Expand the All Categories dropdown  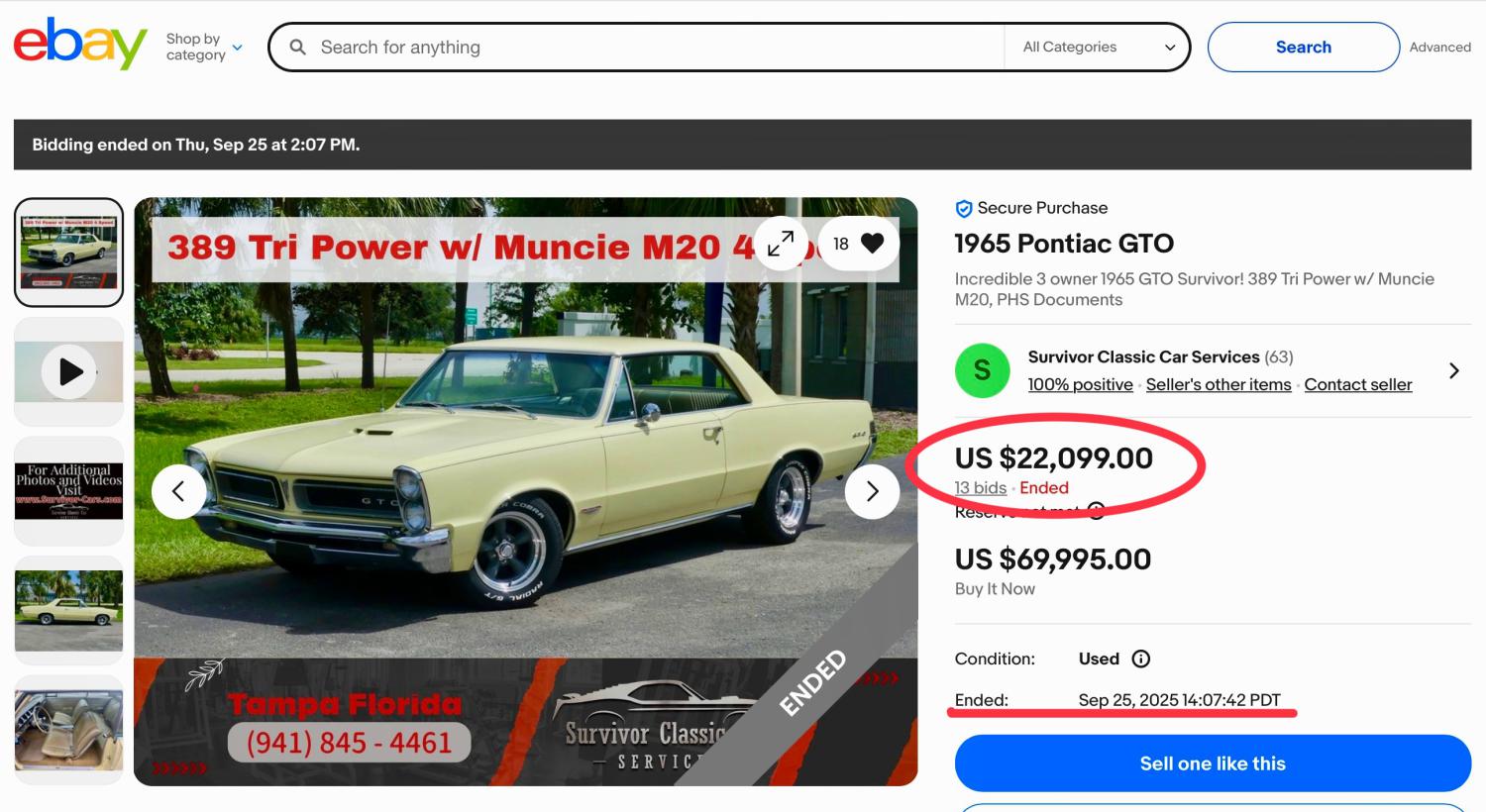(1098, 47)
